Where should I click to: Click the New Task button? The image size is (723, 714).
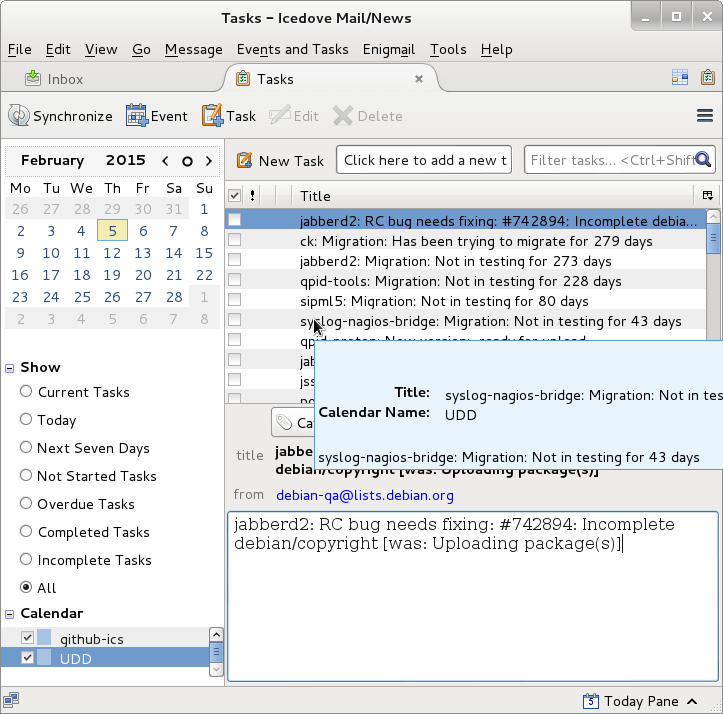280,161
